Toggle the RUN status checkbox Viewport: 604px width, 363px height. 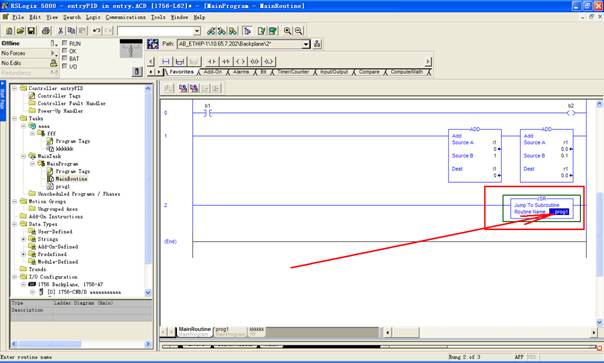[x=65, y=43]
